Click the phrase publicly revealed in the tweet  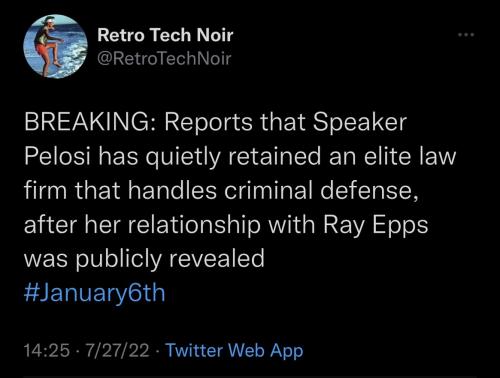point(170,259)
